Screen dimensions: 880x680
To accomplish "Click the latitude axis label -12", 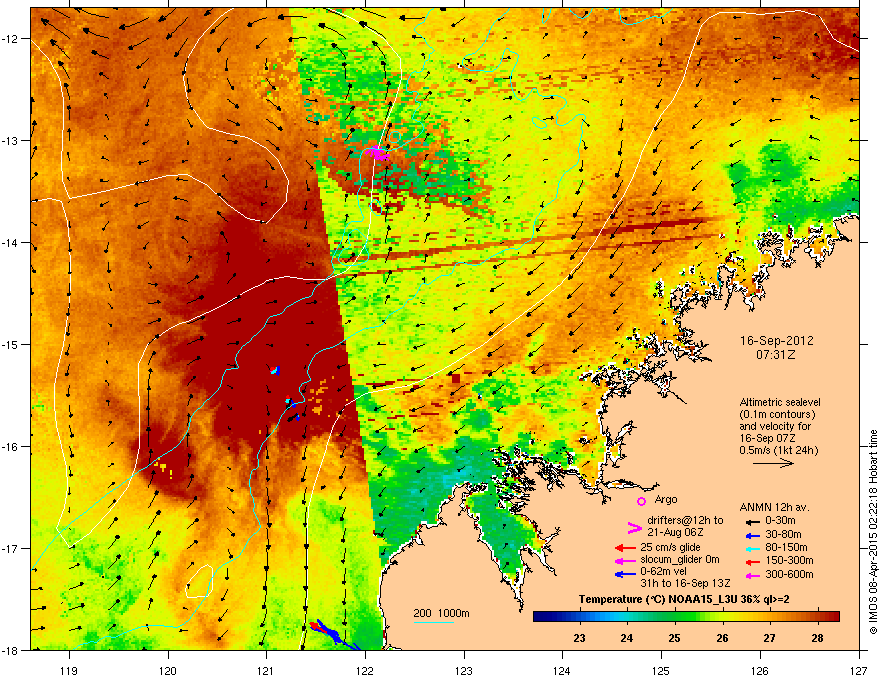I will point(11,39).
